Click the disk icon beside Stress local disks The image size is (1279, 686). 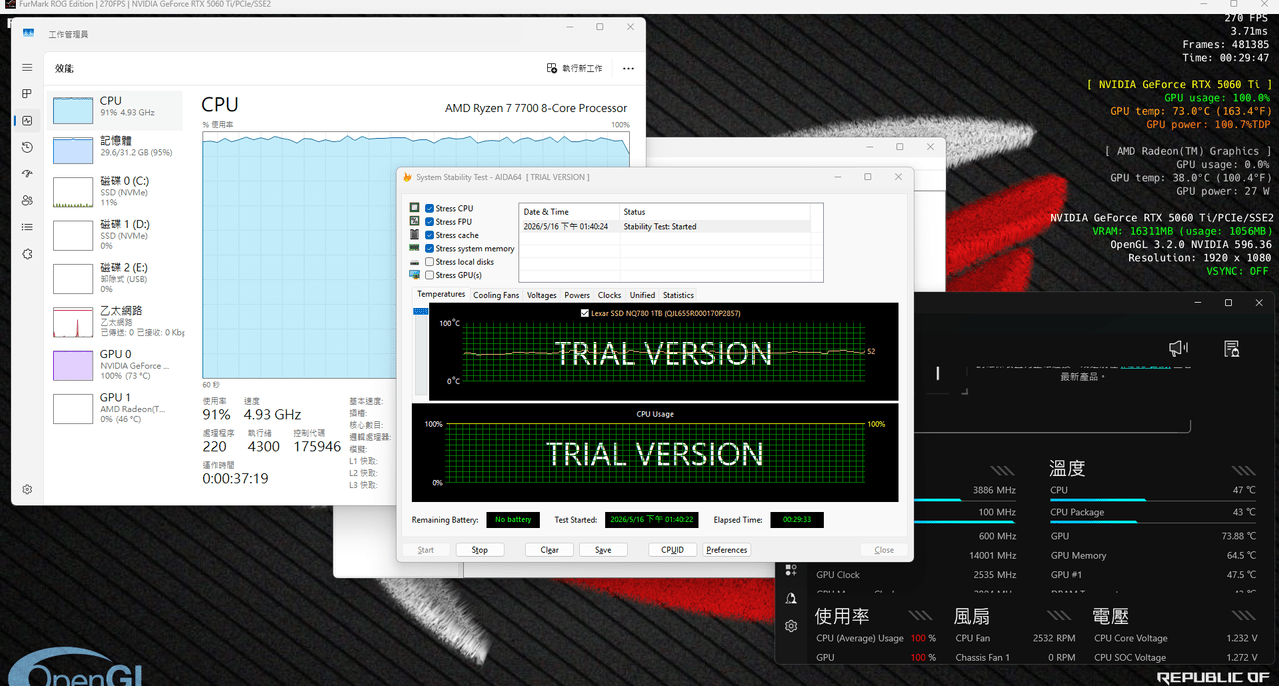[x=415, y=262]
